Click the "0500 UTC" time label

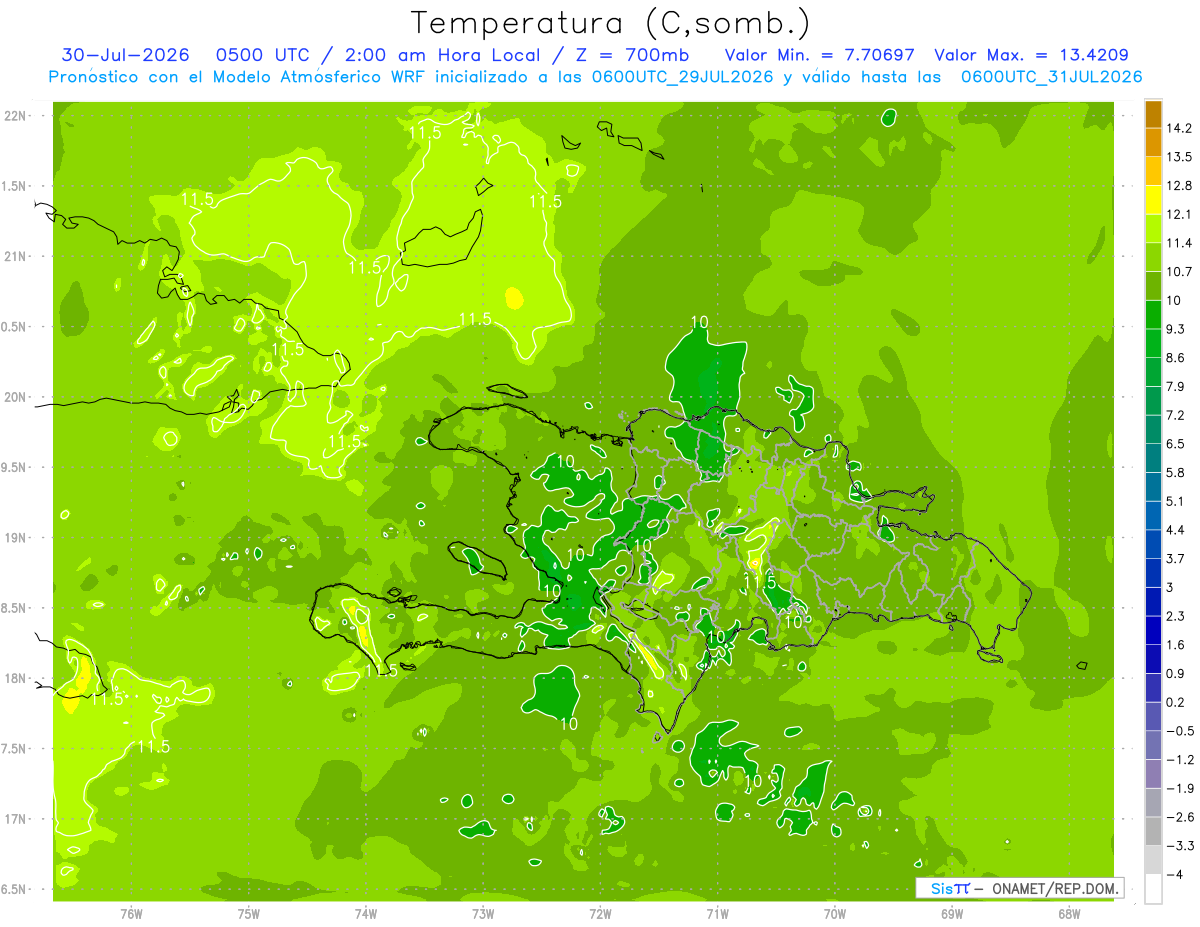click(x=268, y=55)
